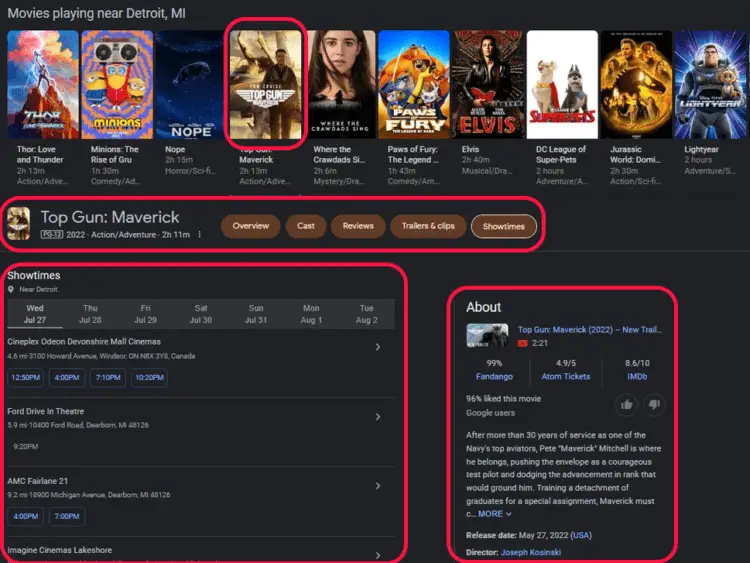Open Top Gun: Maverick (2022) New Trailer link

click(x=590, y=330)
